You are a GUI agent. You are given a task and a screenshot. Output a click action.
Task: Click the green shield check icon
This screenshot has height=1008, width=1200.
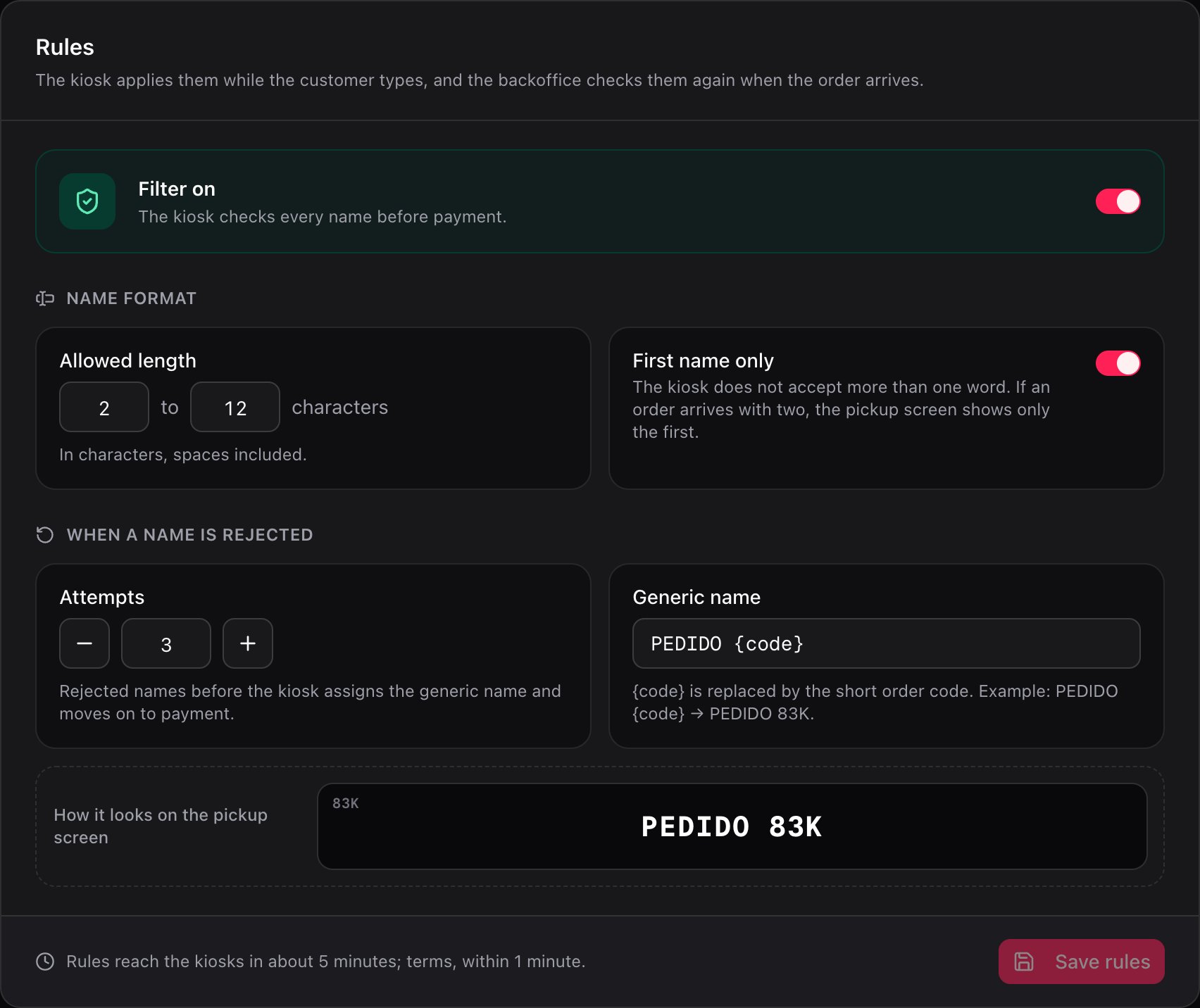tap(87, 201)
